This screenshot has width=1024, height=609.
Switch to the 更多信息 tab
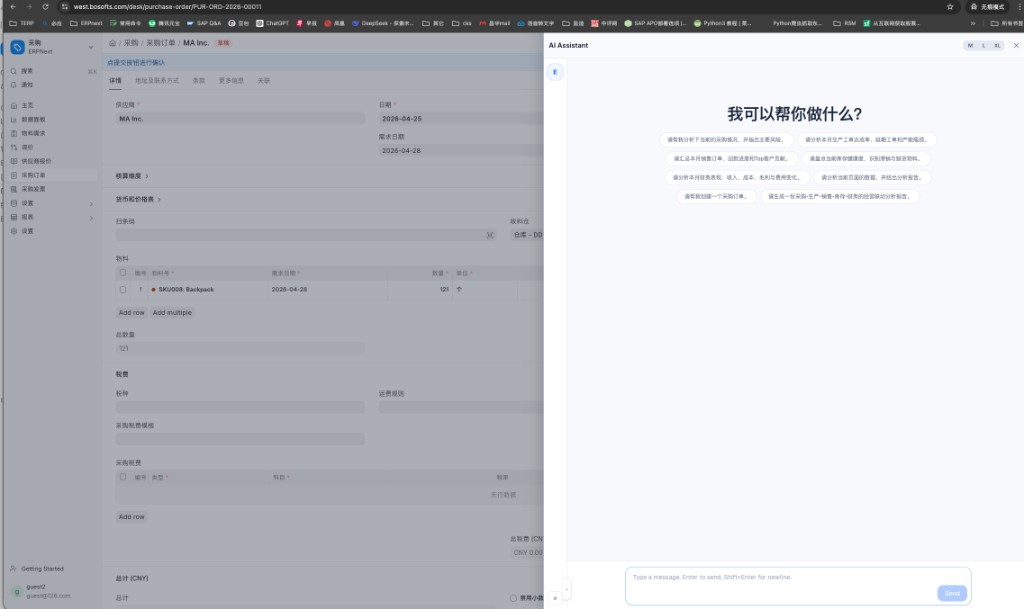(231, 80)
